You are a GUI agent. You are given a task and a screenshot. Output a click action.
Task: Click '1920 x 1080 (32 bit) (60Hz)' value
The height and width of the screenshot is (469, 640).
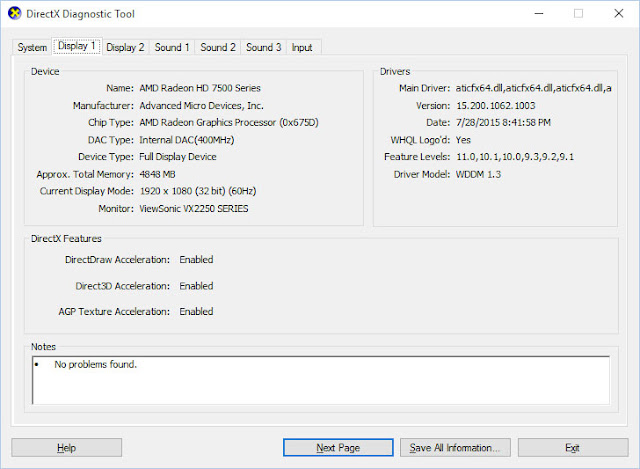click(x=198, y=191)
